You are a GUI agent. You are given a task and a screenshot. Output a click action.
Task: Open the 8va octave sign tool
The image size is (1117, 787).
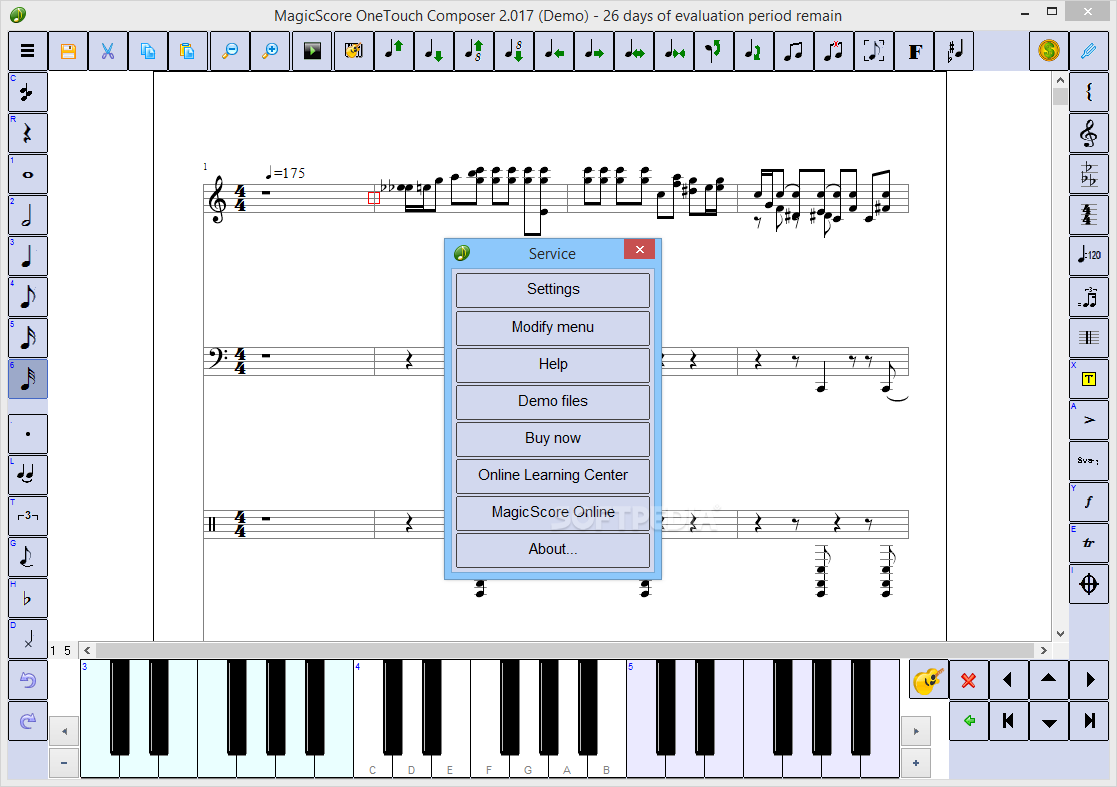coord(1089,461)
